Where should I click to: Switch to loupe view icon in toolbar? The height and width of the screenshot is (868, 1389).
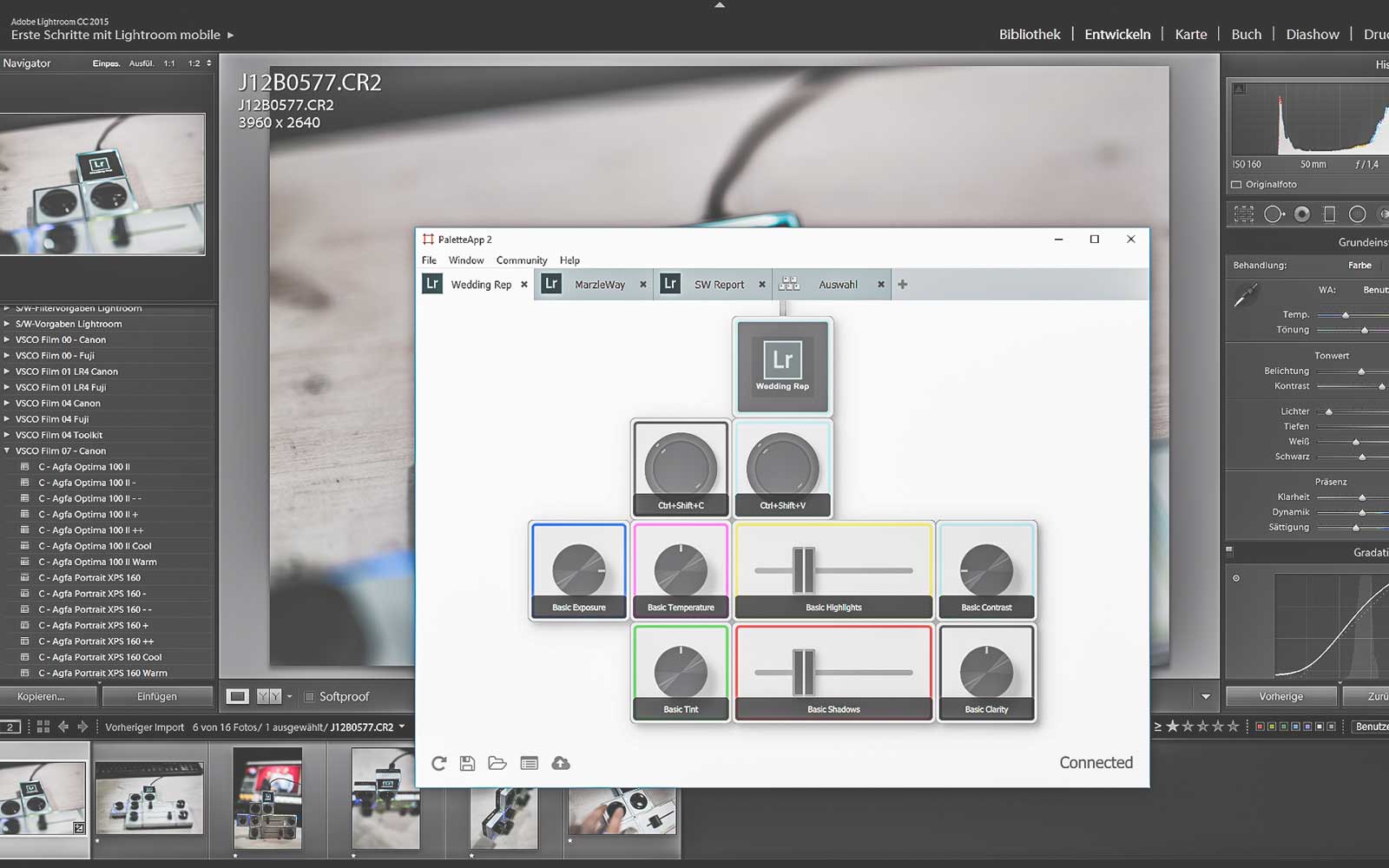point(238,696)
